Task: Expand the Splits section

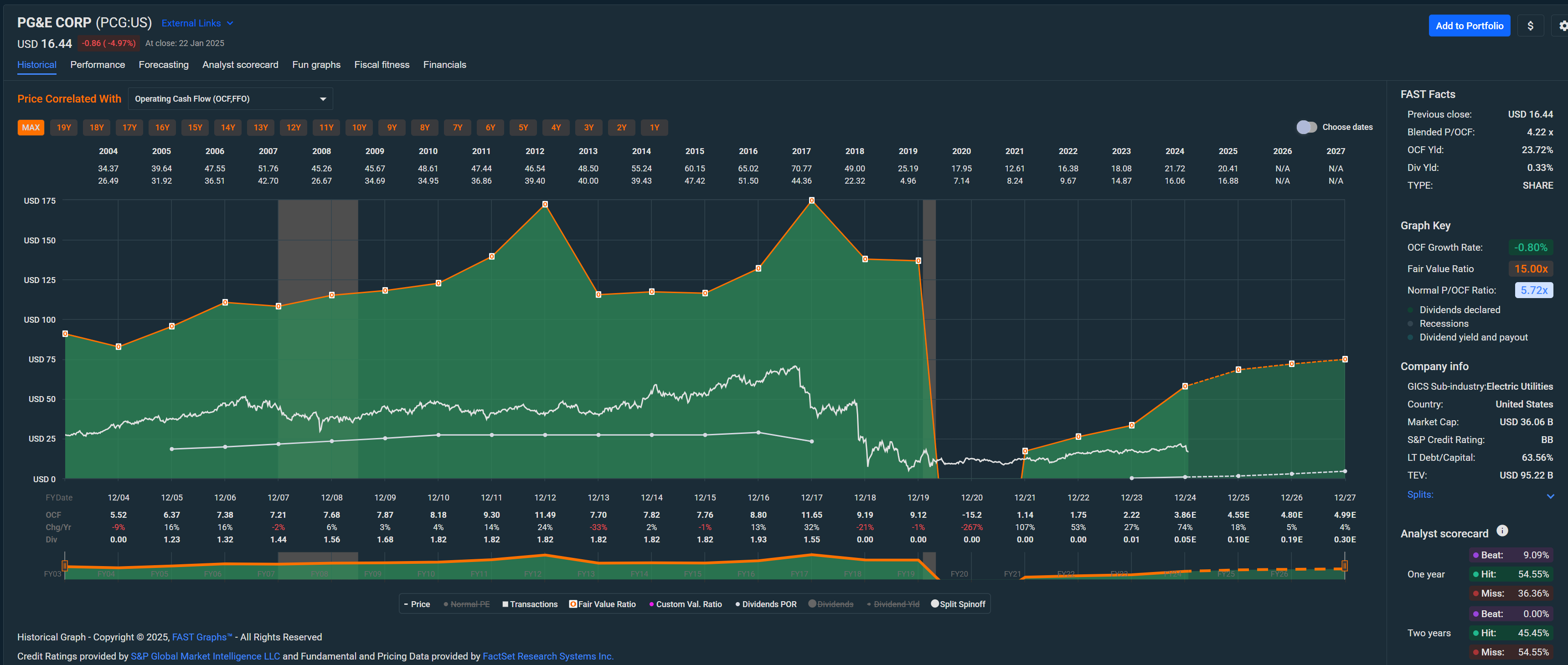Action: point(1420,495)
